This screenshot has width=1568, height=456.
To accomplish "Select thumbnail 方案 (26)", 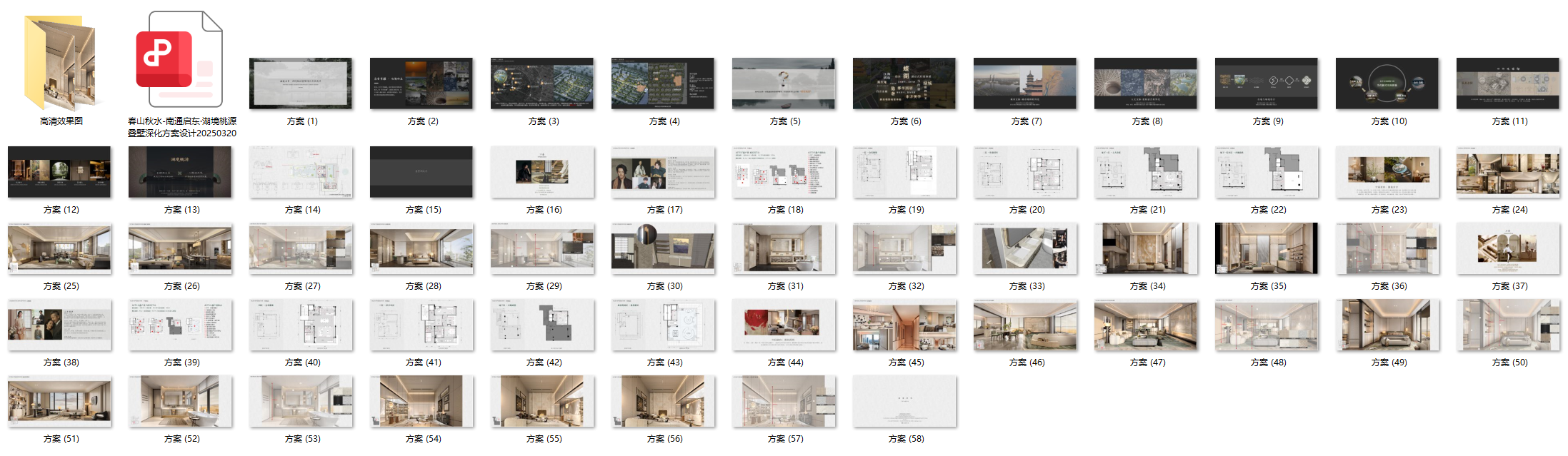I will 180,248.
